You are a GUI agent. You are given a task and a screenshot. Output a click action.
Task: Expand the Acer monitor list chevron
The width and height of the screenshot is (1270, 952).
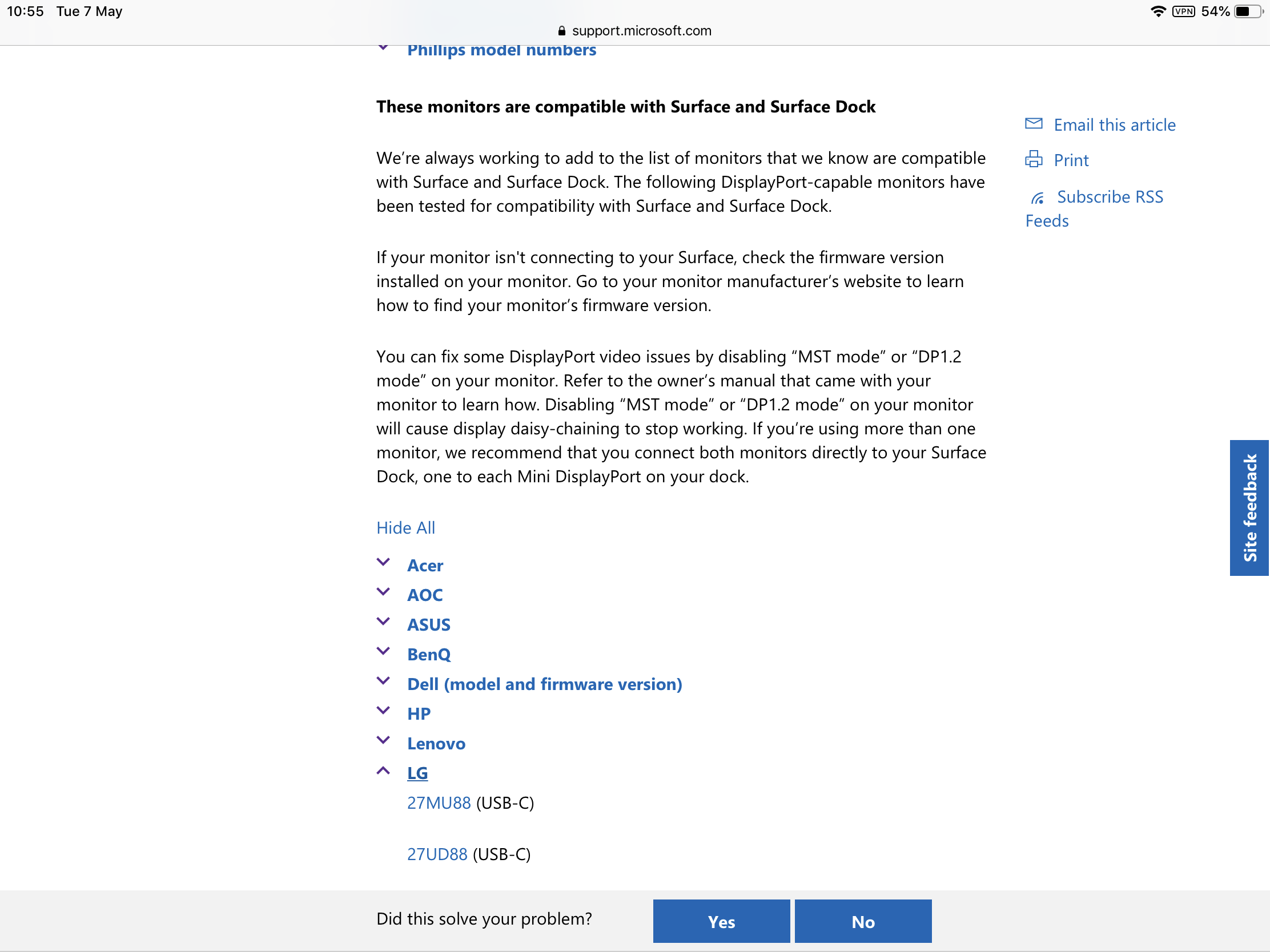tap(383, 562)
